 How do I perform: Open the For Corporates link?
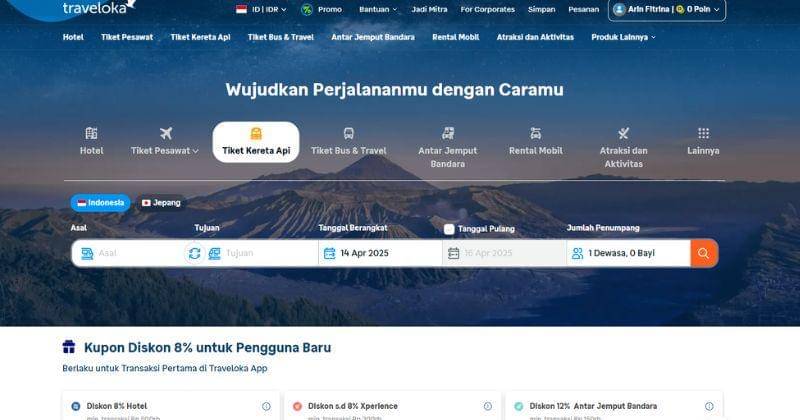click(x=487, y=9)
